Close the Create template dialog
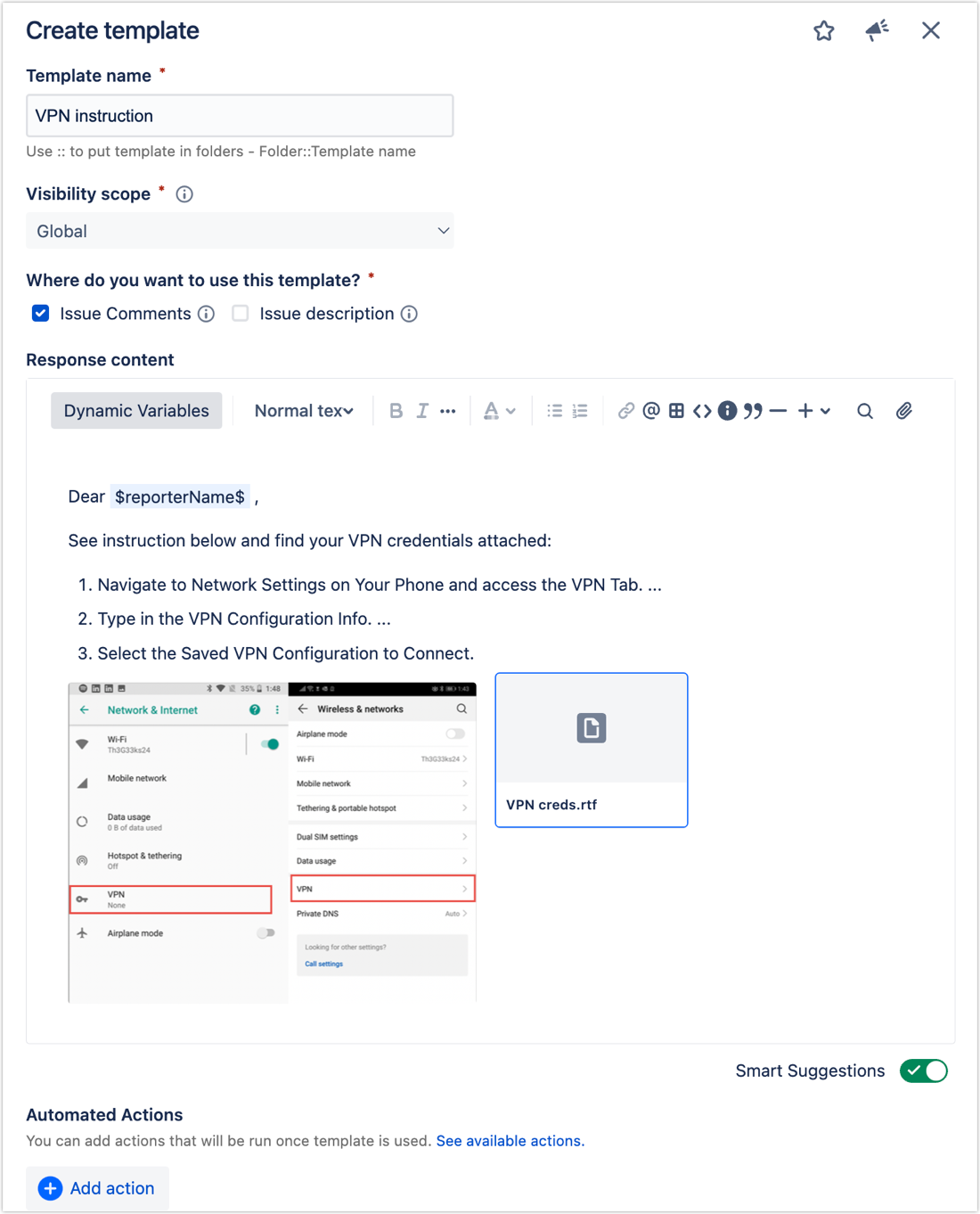The width and height of the screenshot is (980, 1214). click(x=931, y=31)
